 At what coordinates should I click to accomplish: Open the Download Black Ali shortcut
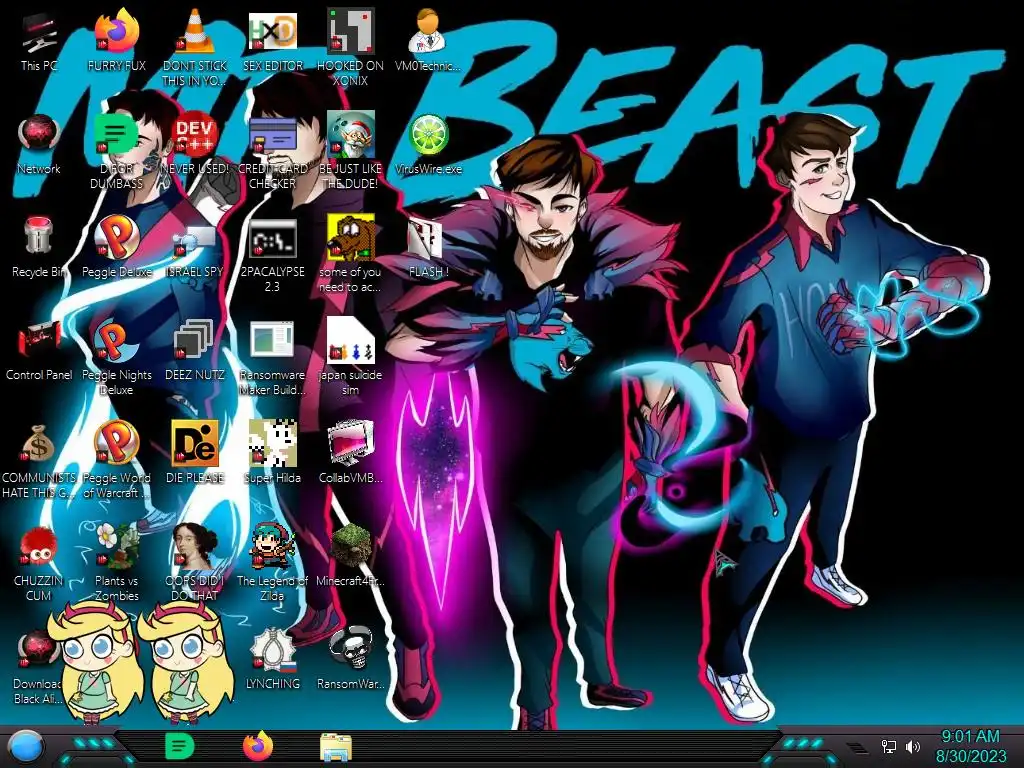pos(39,649)
